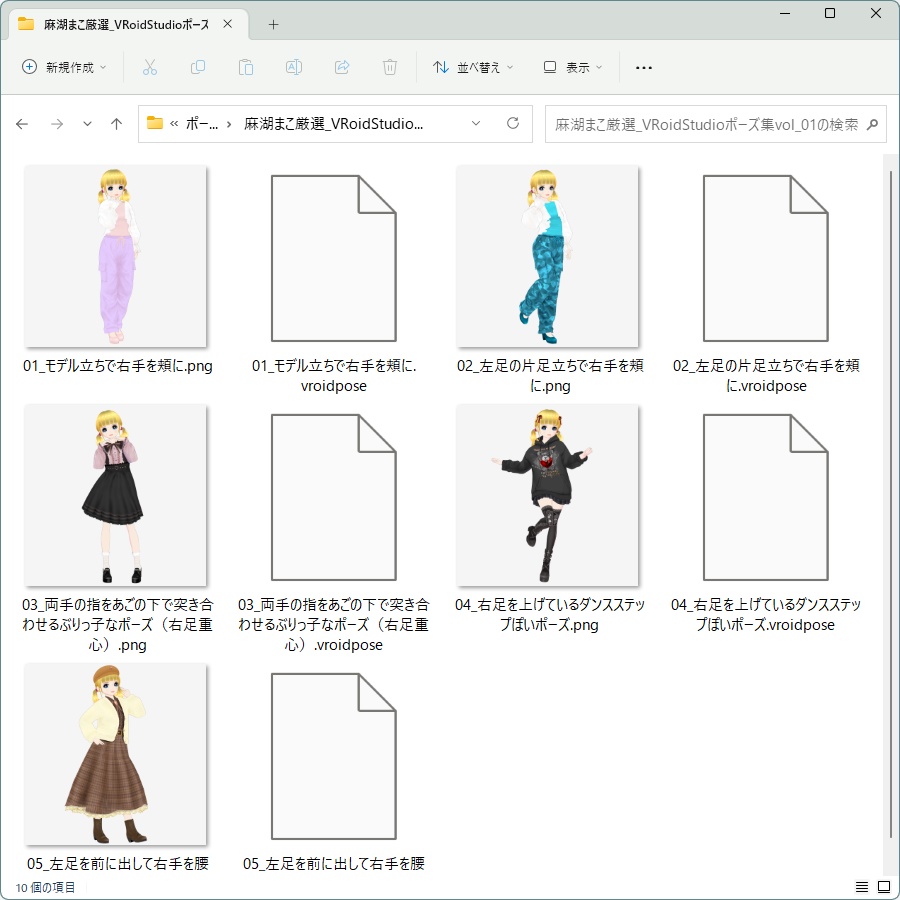Click the Paste icon in the toolbar
The height and width of the screenshot is (900, 900).
point(245,67)
